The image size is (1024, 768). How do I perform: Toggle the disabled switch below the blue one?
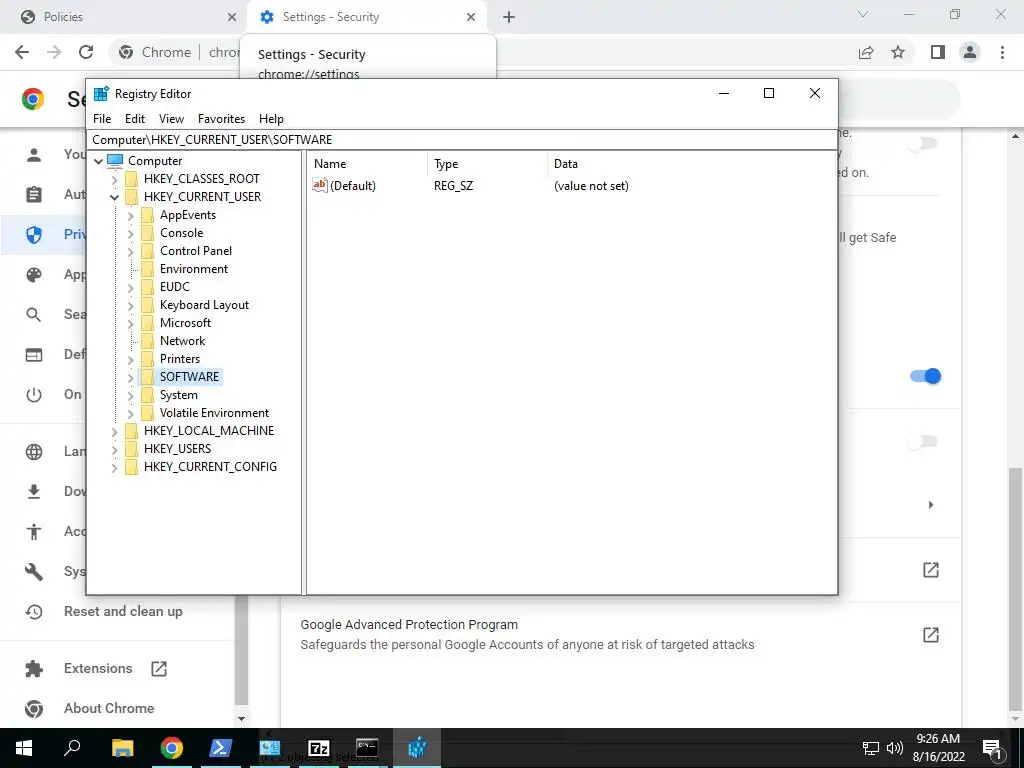click(922, 442)
